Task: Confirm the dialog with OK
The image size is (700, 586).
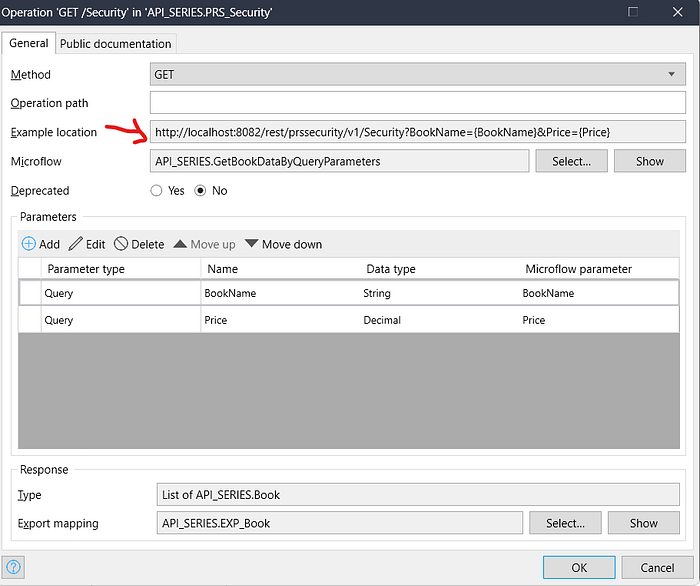Action: click(579, 567)
